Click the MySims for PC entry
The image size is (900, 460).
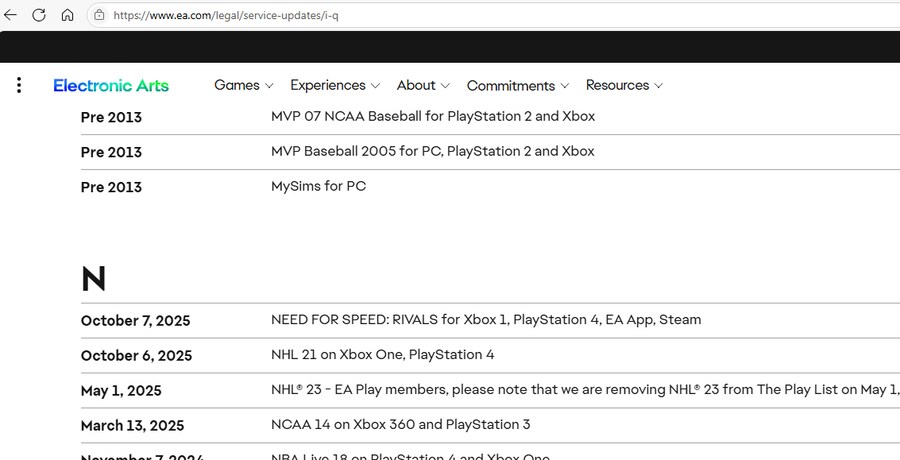pyautogui.click(x=318, y=187)
